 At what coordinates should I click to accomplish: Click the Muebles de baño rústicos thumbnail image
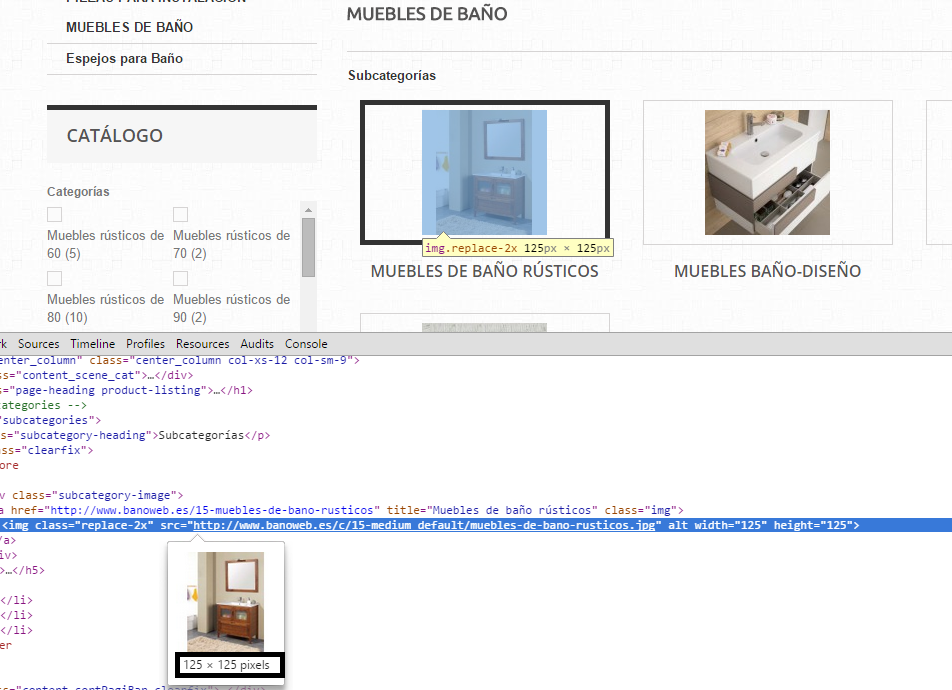484,172
